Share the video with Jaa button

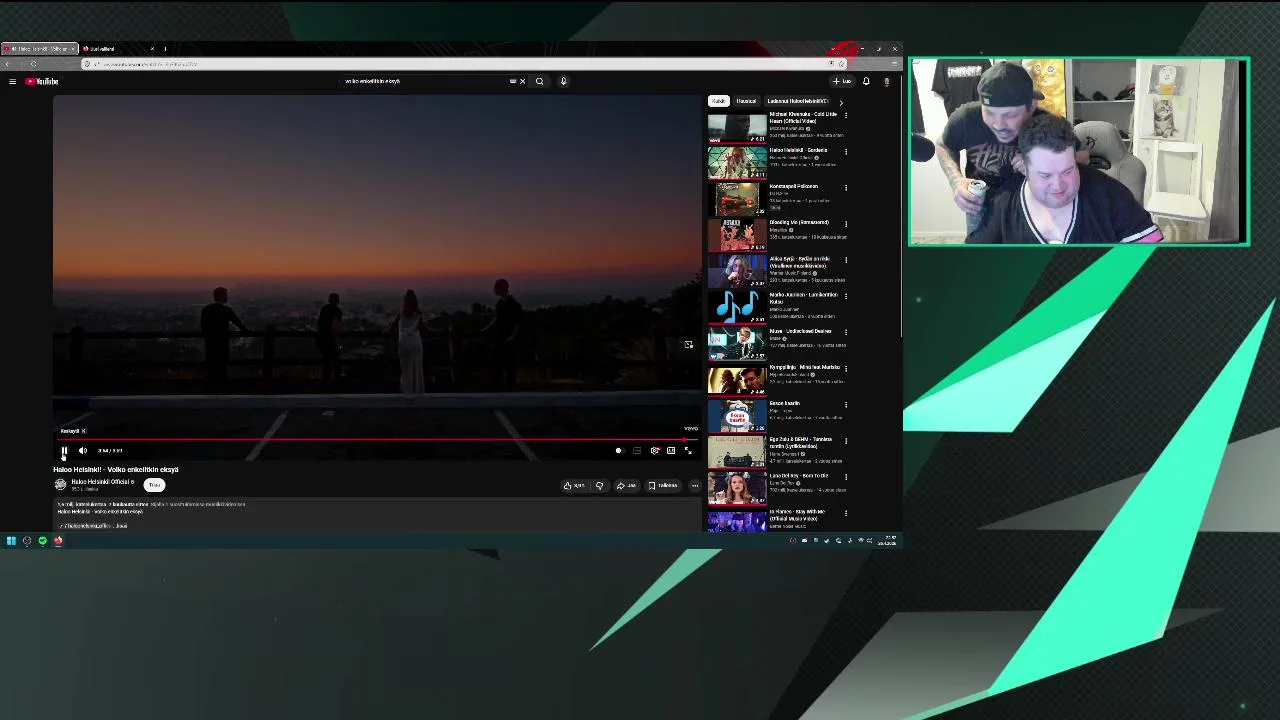coord(627,486)
